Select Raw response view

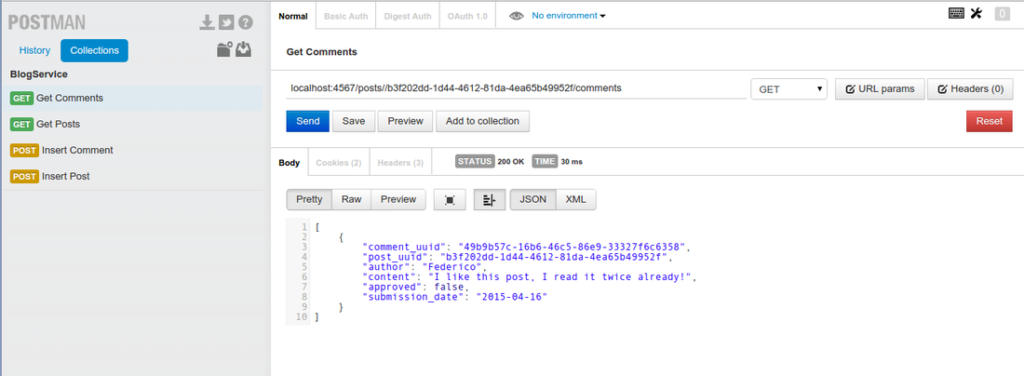tap(351, 199)
